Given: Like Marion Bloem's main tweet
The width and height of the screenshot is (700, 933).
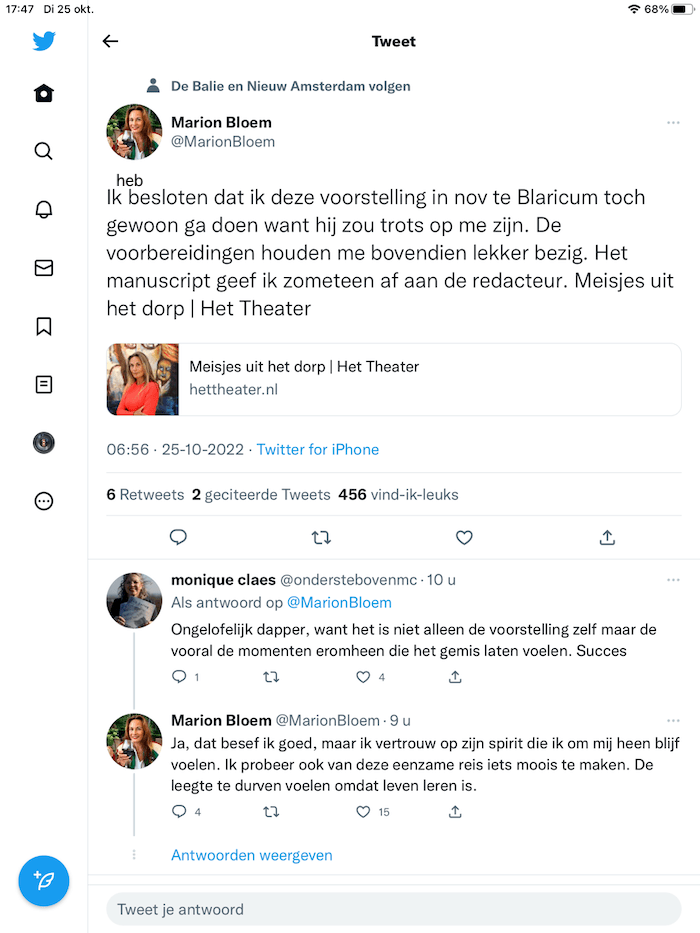Looking at the screenshot, I should [x=464, y=537].
